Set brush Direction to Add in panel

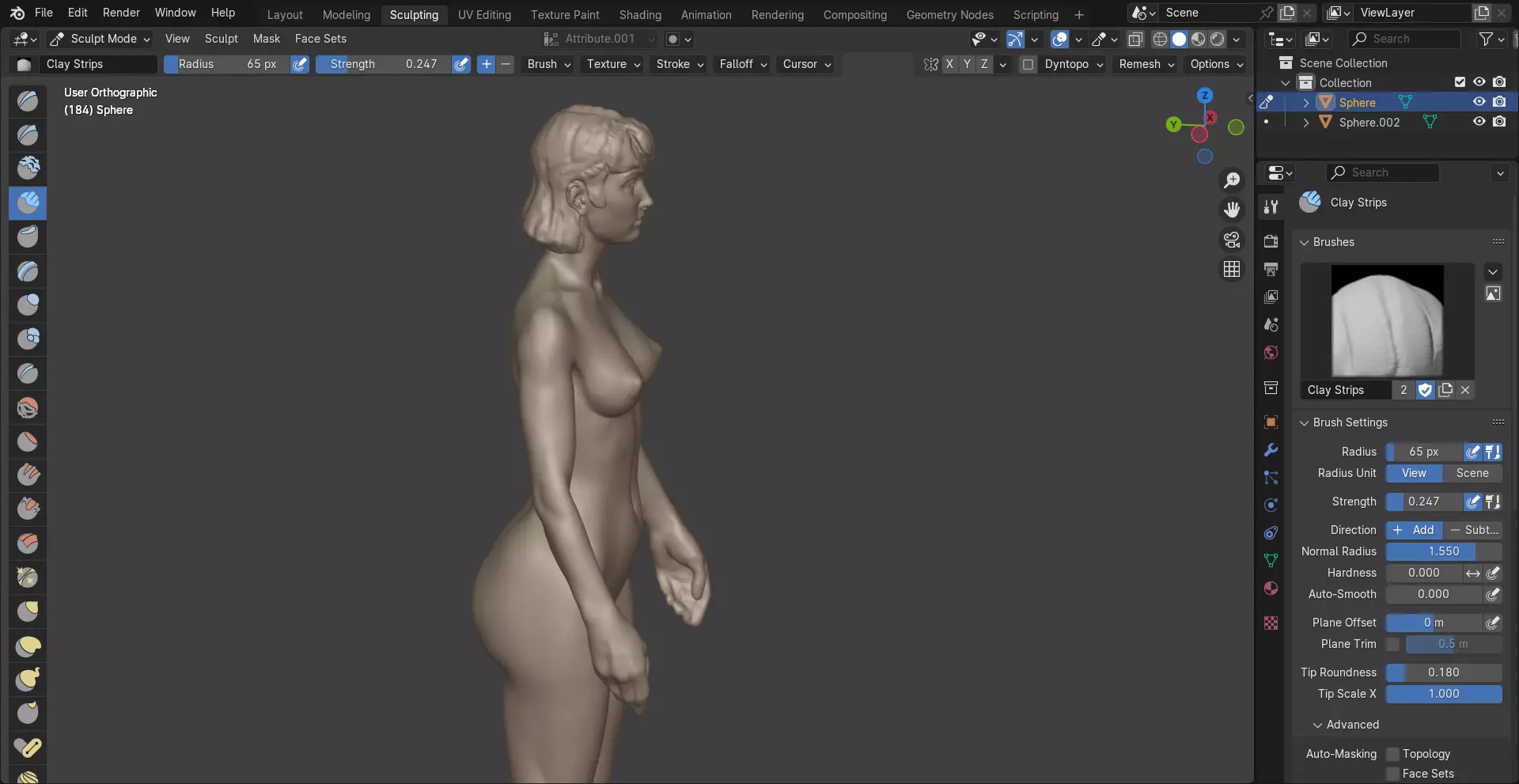tap(1414, 530)
